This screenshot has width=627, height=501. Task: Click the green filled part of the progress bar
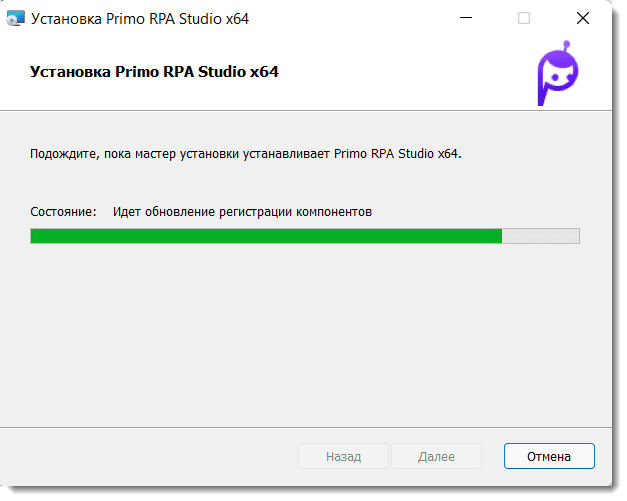coord(265,236)
